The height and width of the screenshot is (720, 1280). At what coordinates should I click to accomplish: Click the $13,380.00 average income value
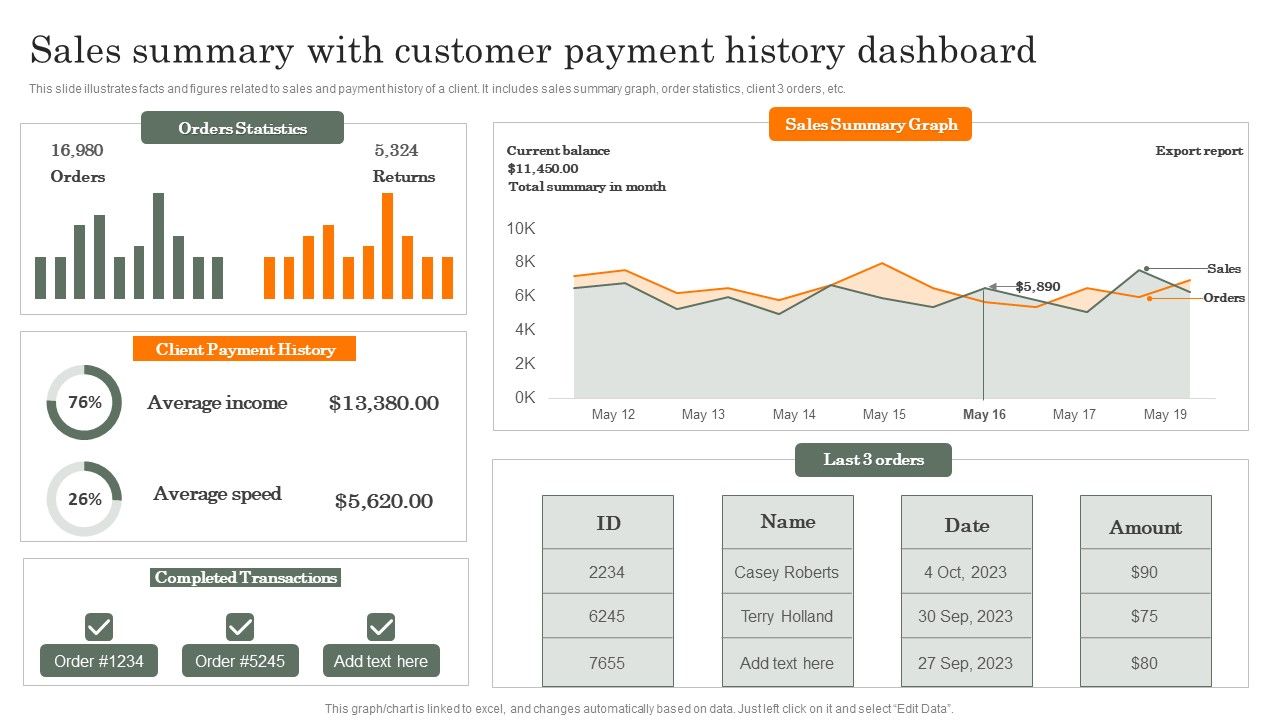384,403
